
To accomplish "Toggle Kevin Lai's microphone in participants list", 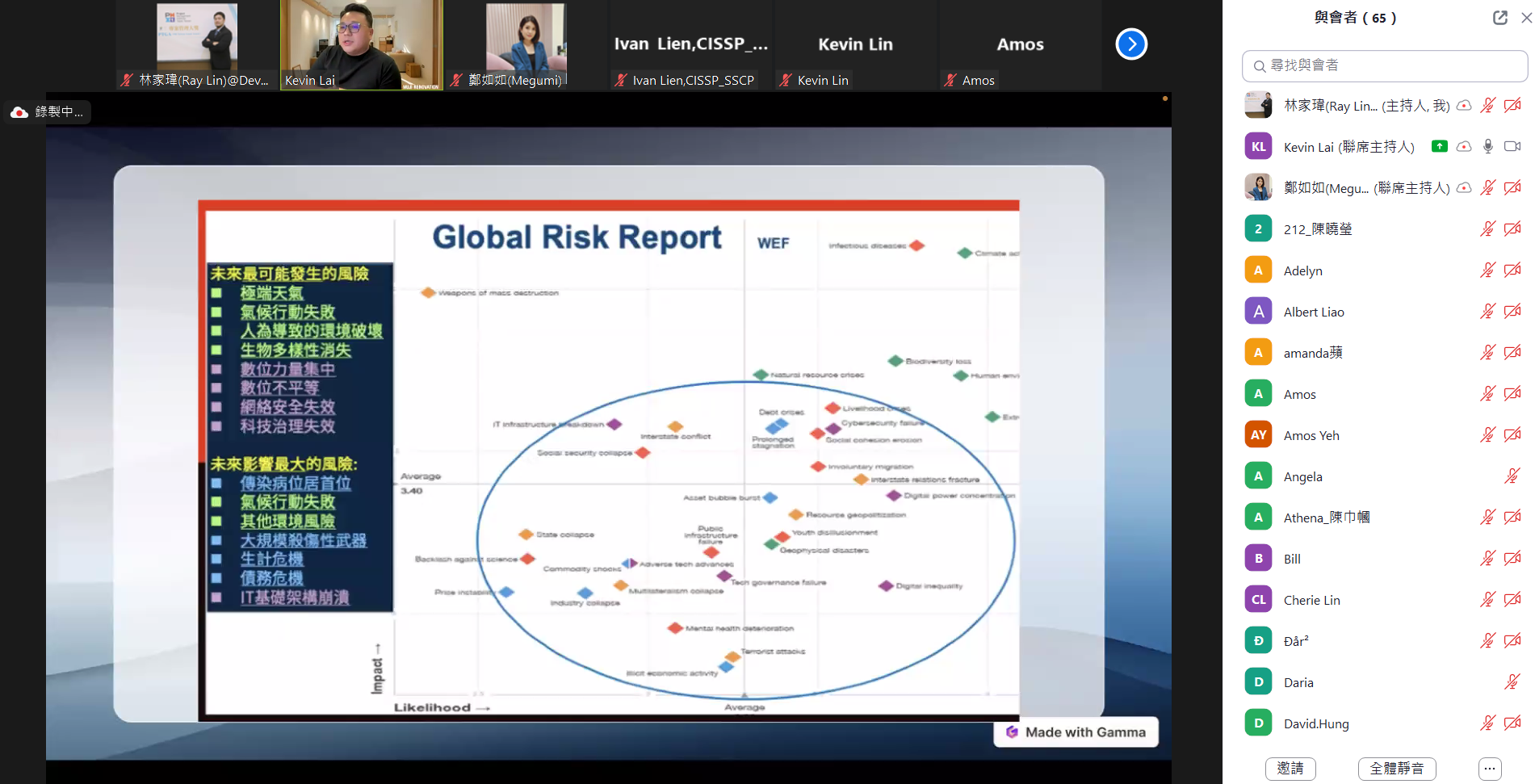I will point(1488,146).
